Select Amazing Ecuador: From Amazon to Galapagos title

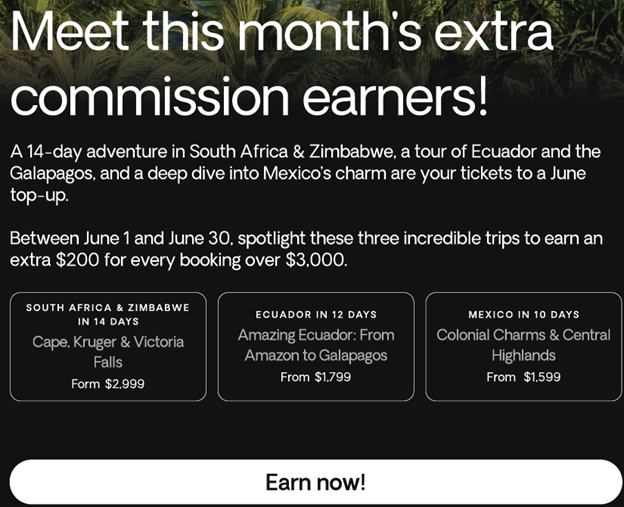(315, 345)
